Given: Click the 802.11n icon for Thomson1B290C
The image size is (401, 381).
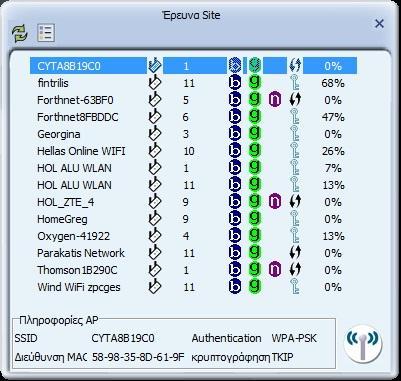Looking at the screenshot, I should [x=275, y=270].
